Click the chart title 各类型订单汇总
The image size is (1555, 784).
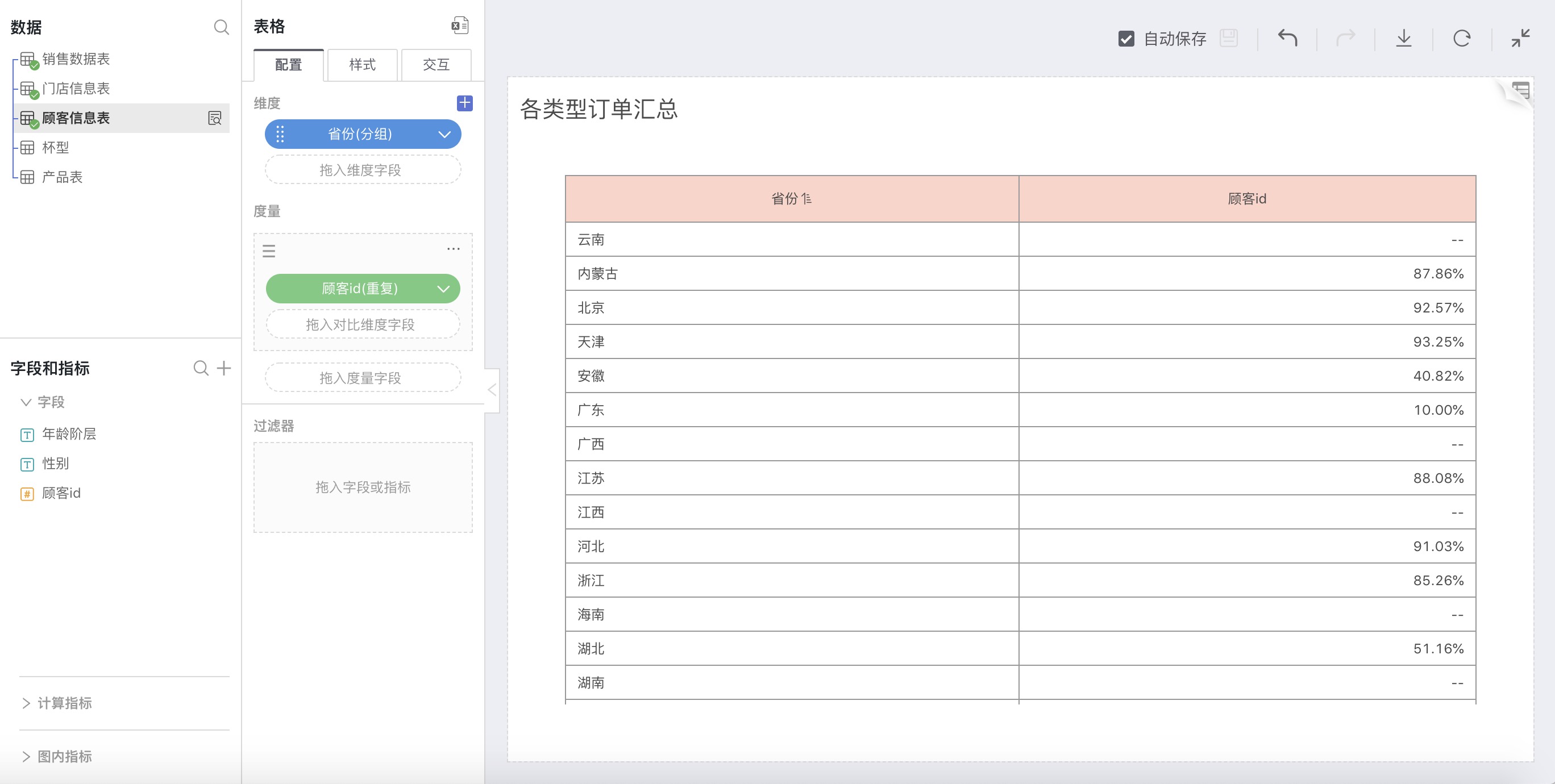pos(599,109)
